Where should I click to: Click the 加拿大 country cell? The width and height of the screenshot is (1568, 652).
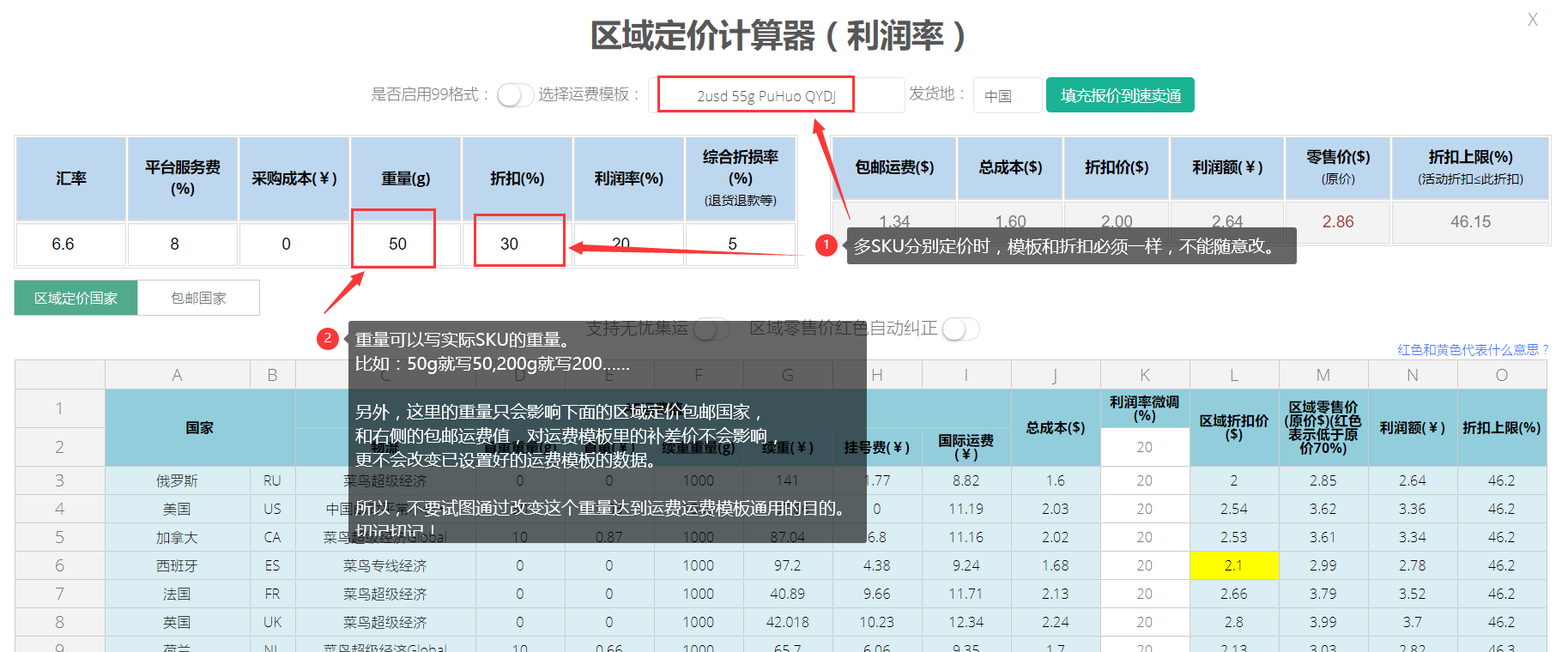177,537
